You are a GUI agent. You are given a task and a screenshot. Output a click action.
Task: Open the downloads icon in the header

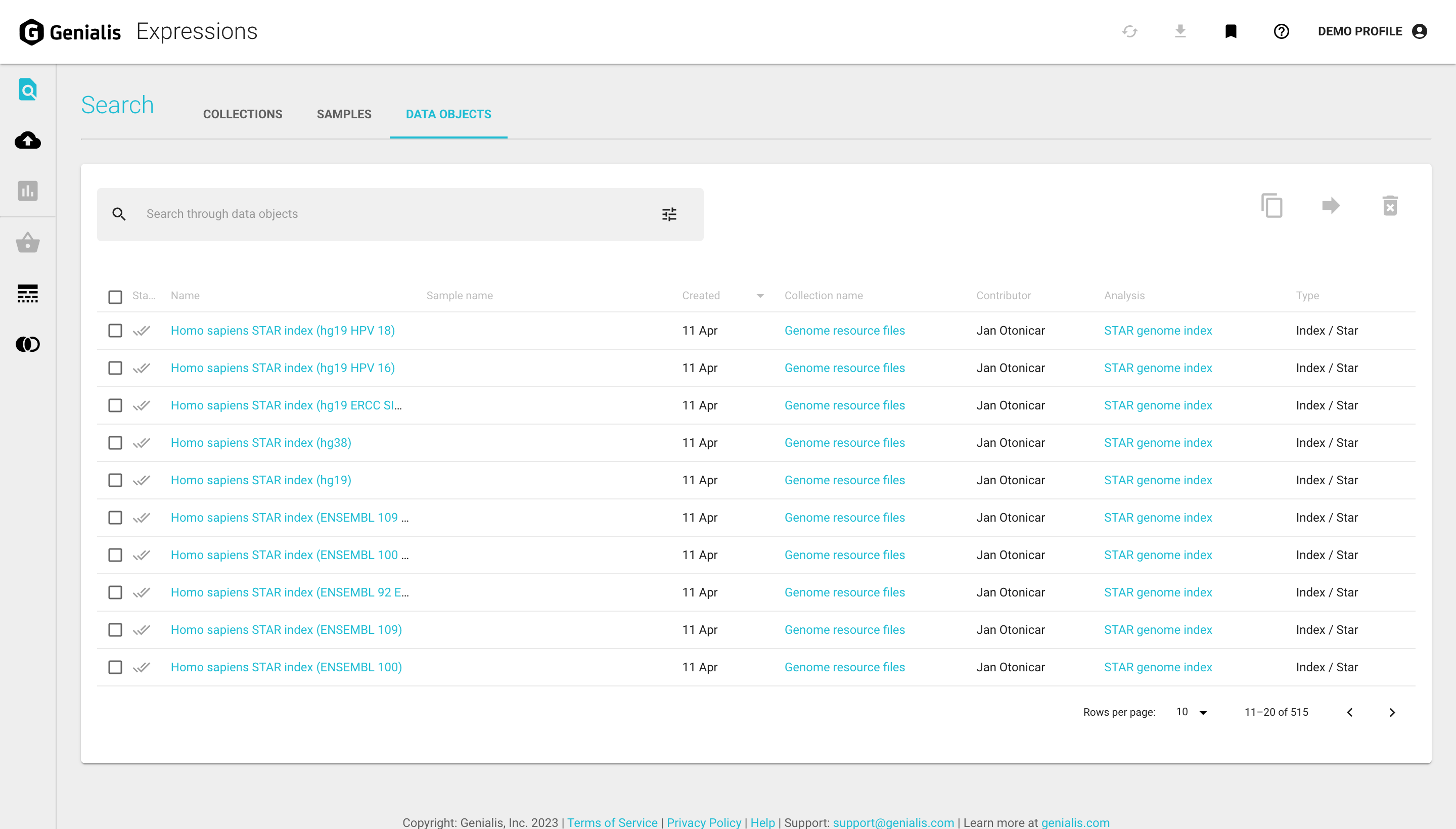[1180, 31]
